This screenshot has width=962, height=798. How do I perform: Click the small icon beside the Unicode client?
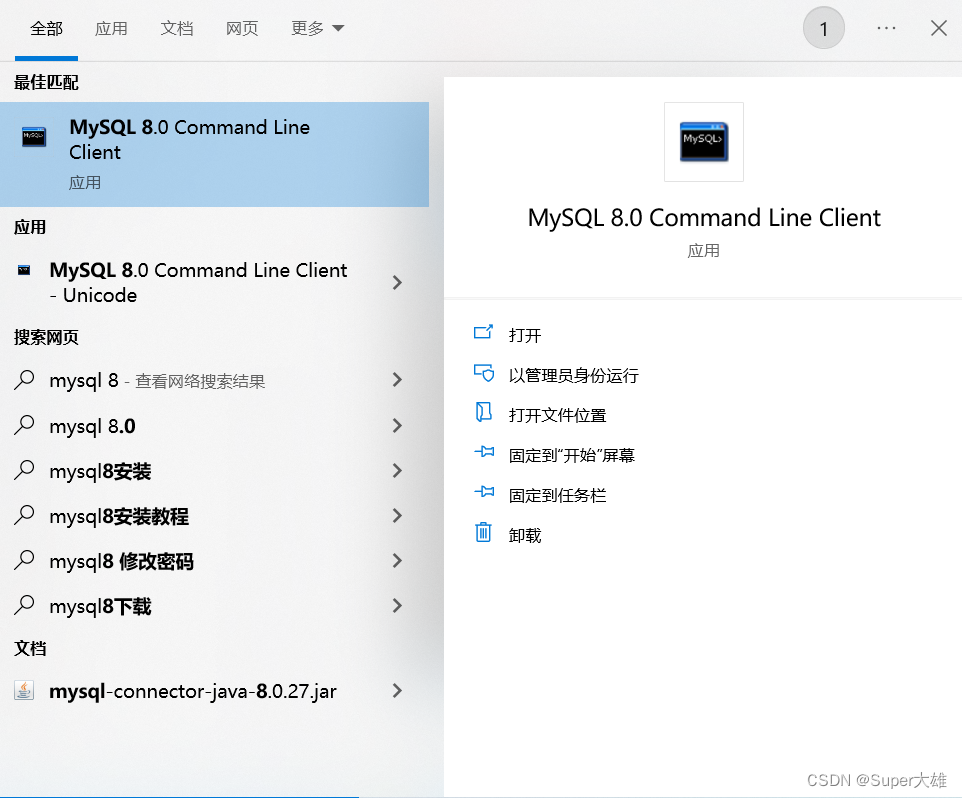(x=24, y=270)
